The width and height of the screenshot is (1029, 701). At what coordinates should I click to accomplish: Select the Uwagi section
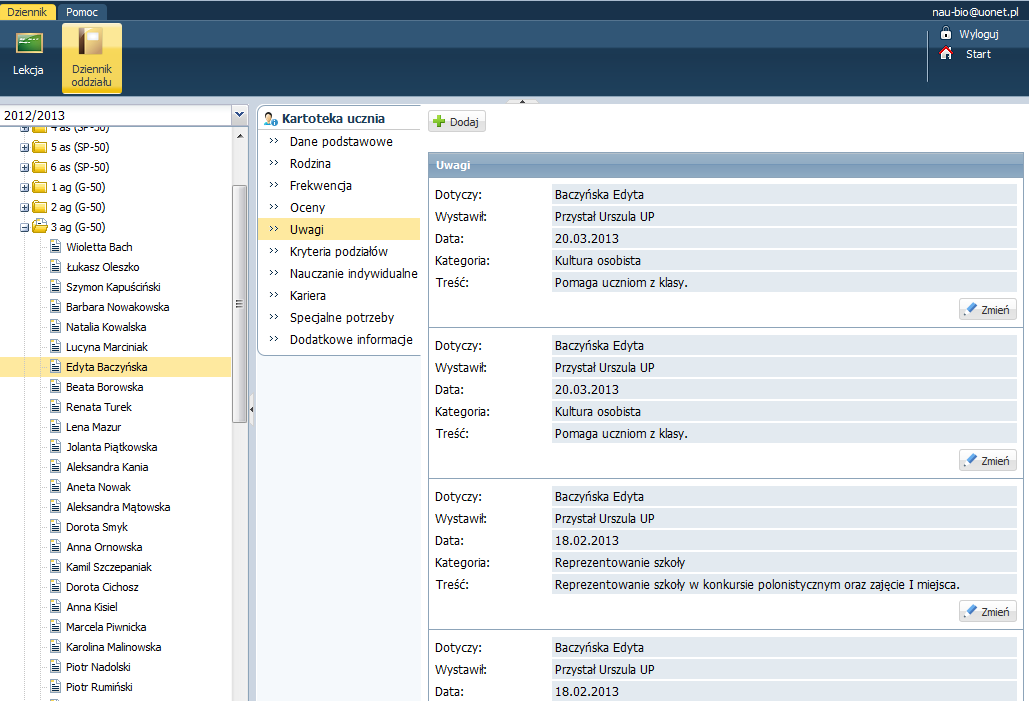(339, 229)
